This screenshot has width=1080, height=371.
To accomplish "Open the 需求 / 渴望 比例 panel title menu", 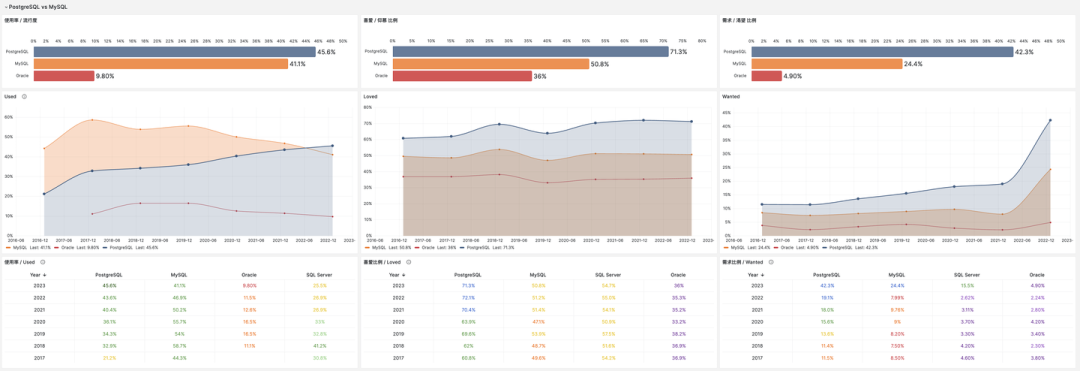I will [740, 21].
